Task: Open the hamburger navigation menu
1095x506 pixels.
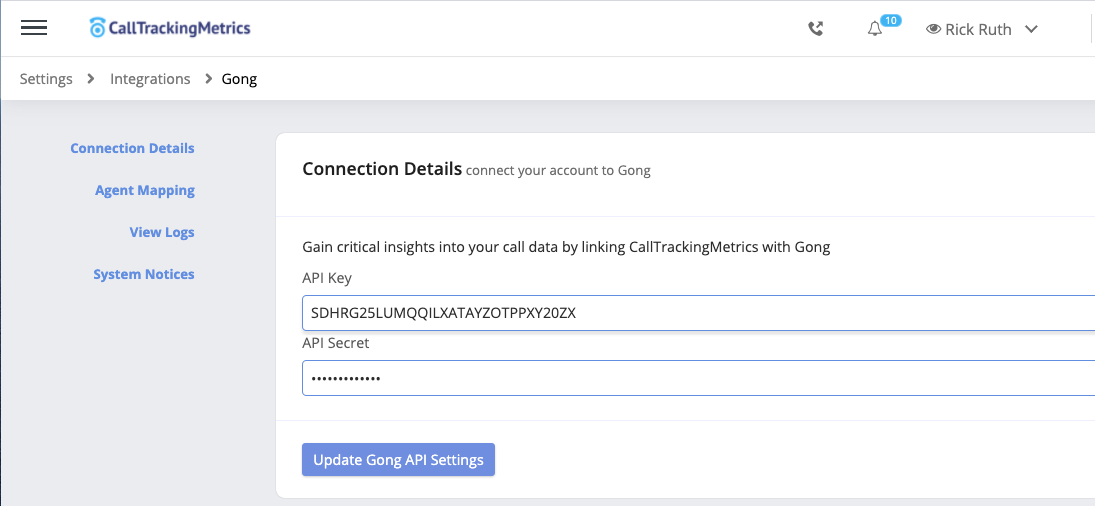Action: pyautogui.click(x=34, y=28)
